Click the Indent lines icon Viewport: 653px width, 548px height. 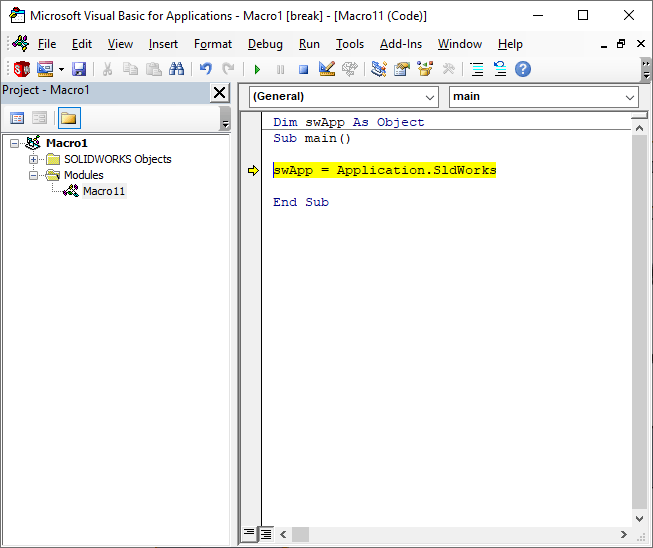coord(477,69)
